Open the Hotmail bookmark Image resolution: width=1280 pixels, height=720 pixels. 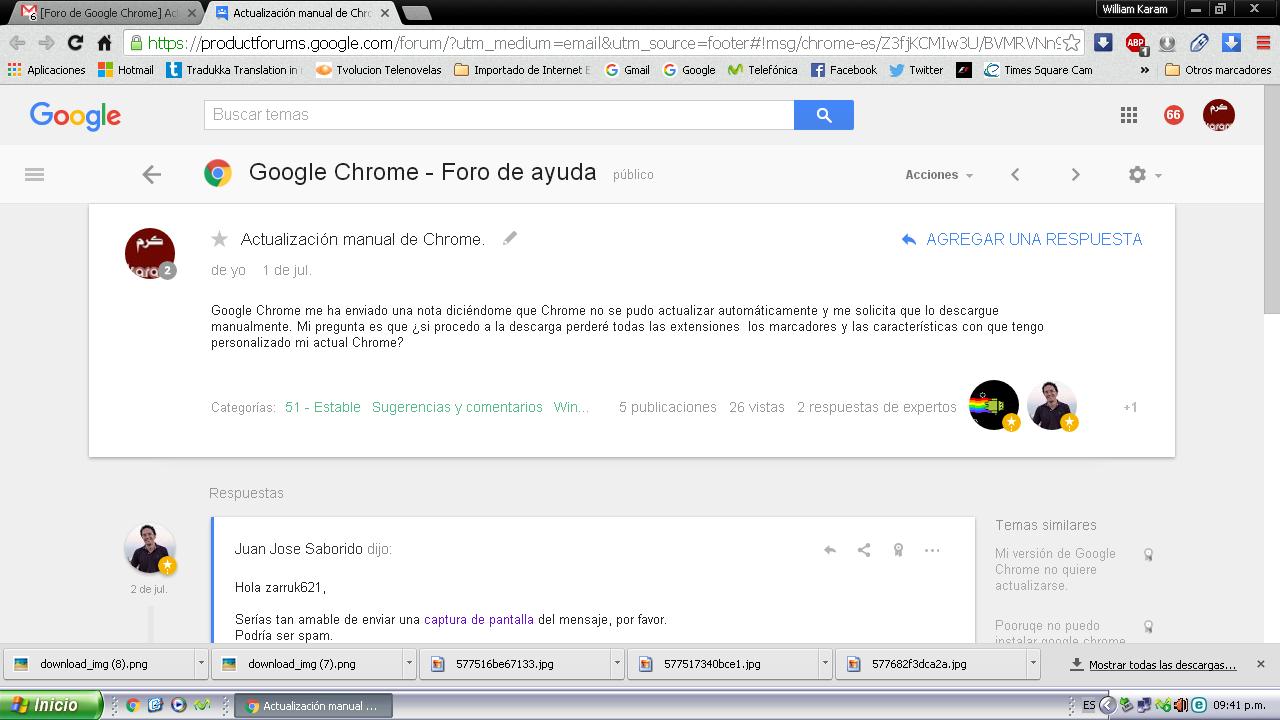(126, 70)
